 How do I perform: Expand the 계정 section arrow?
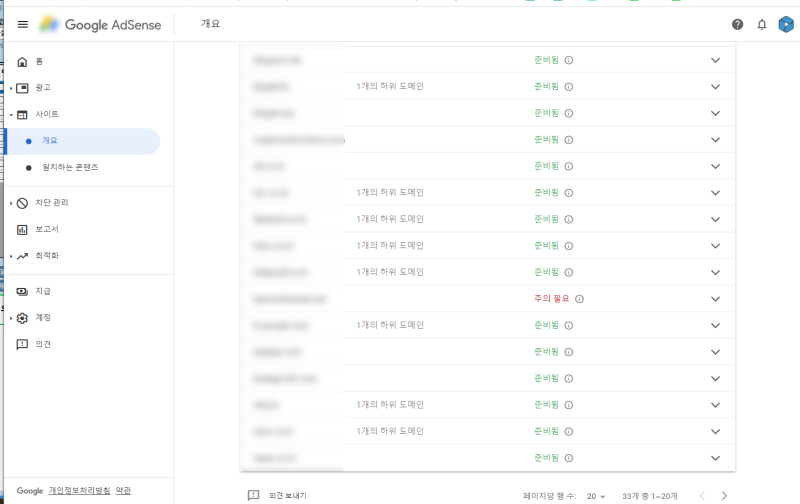(x=11, y=318)
